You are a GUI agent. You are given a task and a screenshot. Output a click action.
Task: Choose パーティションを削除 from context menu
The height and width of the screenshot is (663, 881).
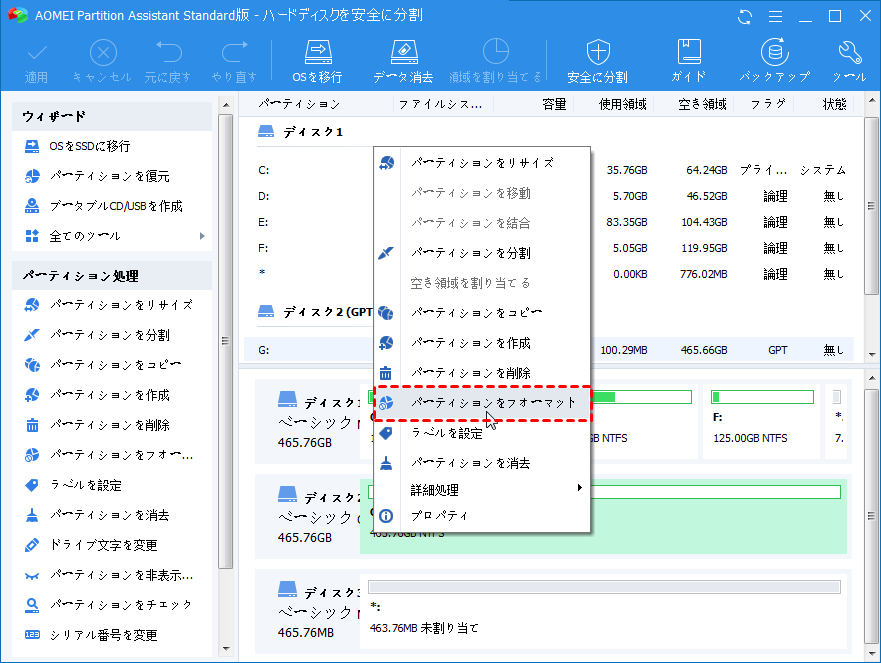click(482, 373)
